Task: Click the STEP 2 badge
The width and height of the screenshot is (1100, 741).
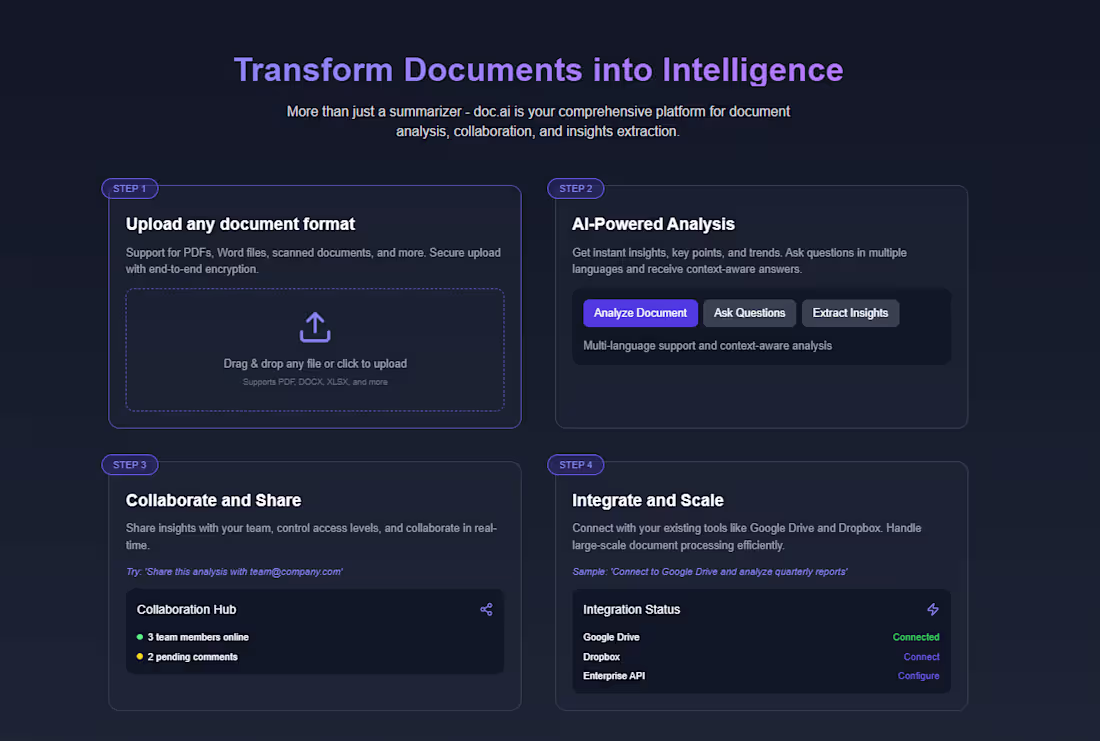Action: [x=576, y=188]
